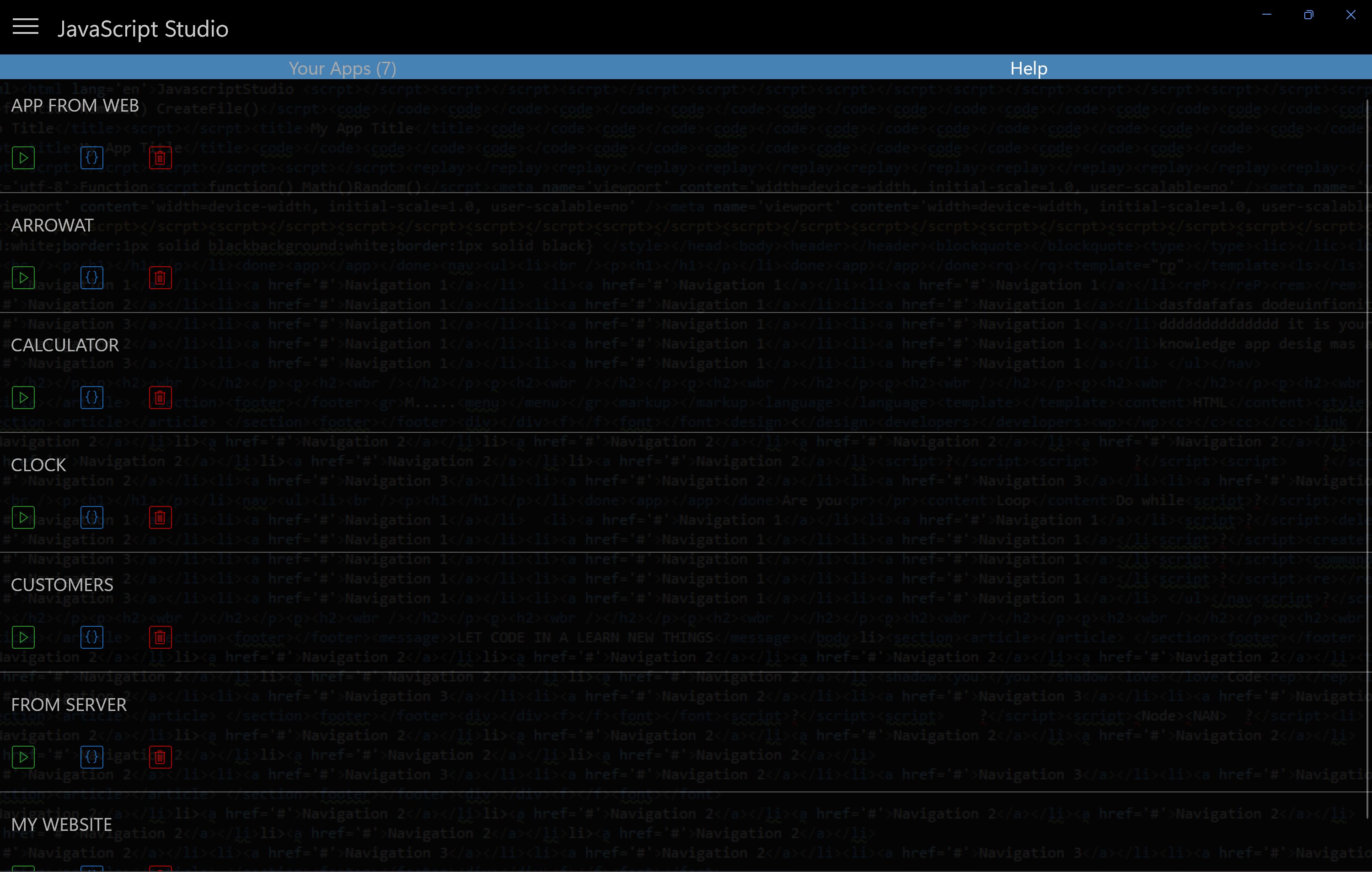Click the vertical scrollbar on right
1372x872 pixels.
pos(1367,456)
